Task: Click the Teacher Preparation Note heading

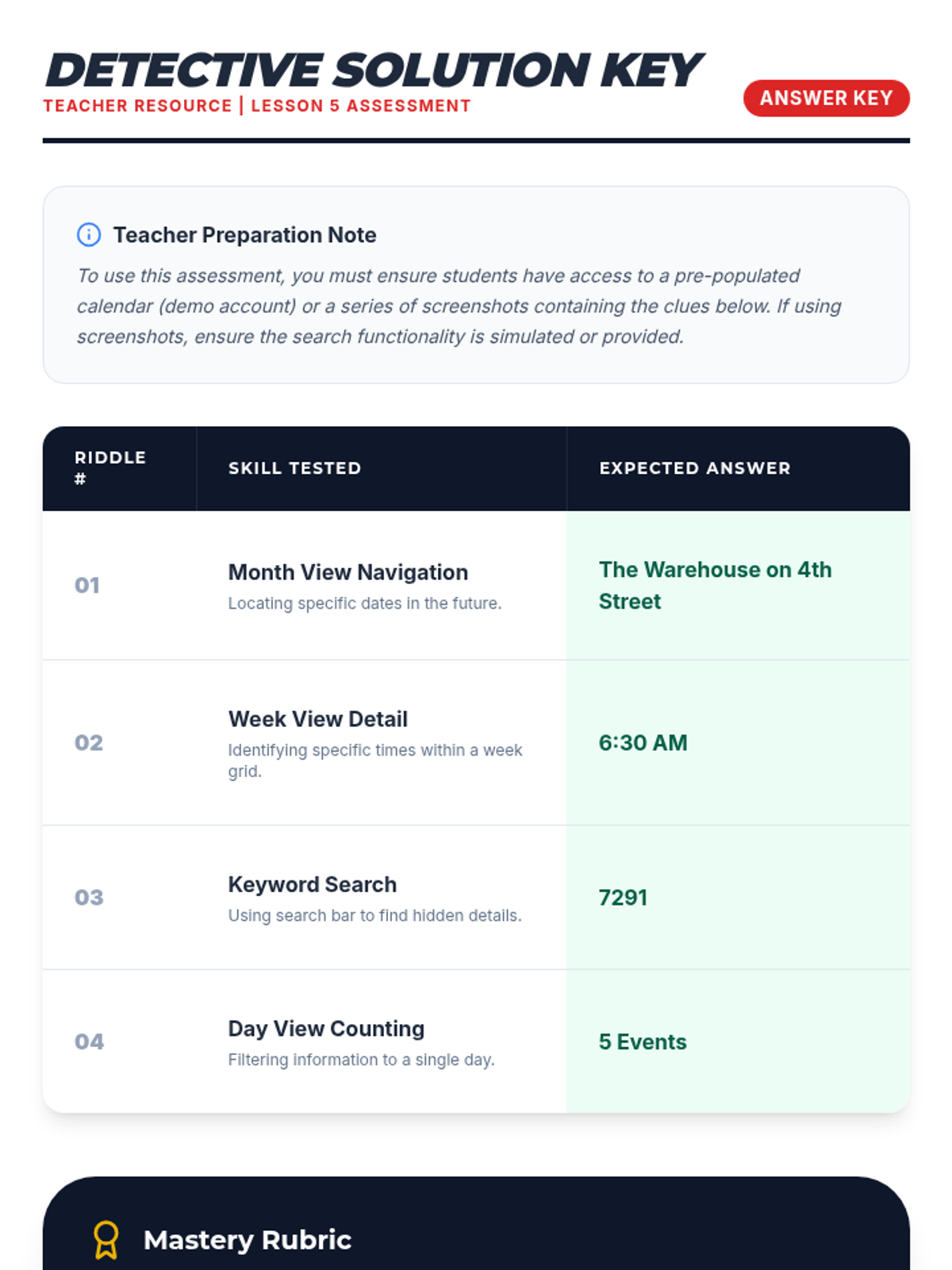Action: [244, 235]
